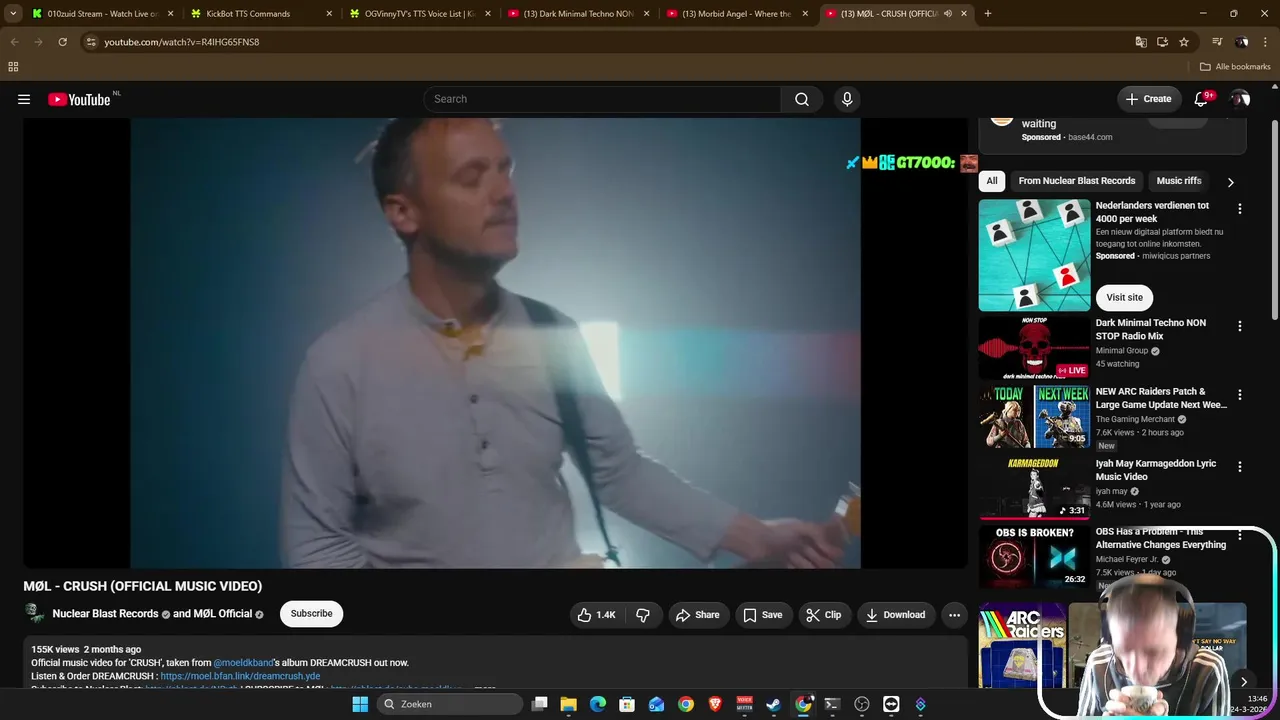
Task: Select the All filter chip
Action: [x=992, y=181]
